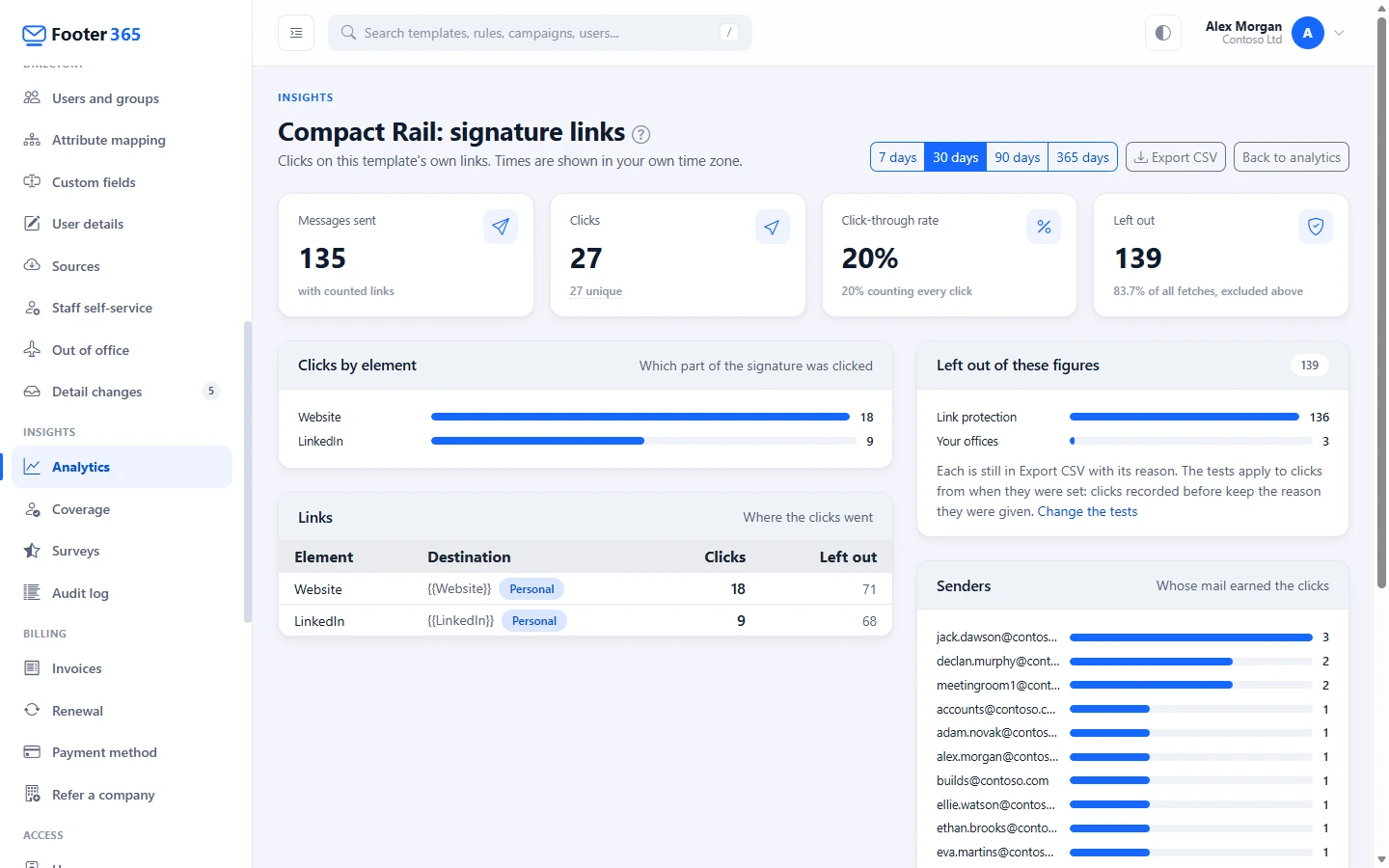Image resolution: width=1389 pixels, height=868 pixels.
Task: Click the Staff self-service icon
Action: (x=32, y=308)
